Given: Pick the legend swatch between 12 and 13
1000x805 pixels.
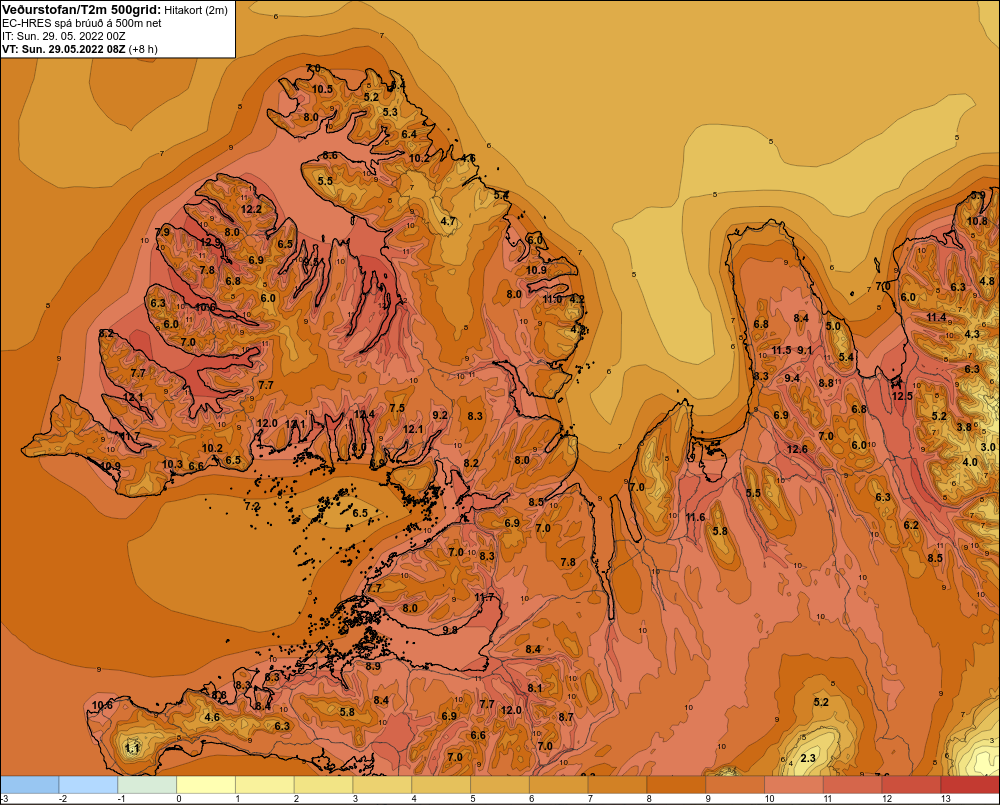Looking at the screenshot, I should [x=911, y=785].
